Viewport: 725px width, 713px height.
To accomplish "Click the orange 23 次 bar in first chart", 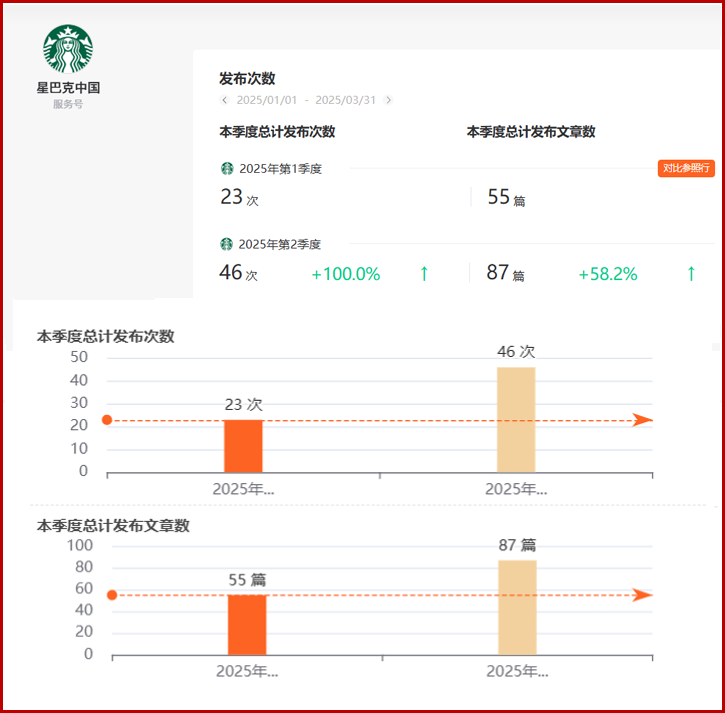I will [x=243, y=446].
